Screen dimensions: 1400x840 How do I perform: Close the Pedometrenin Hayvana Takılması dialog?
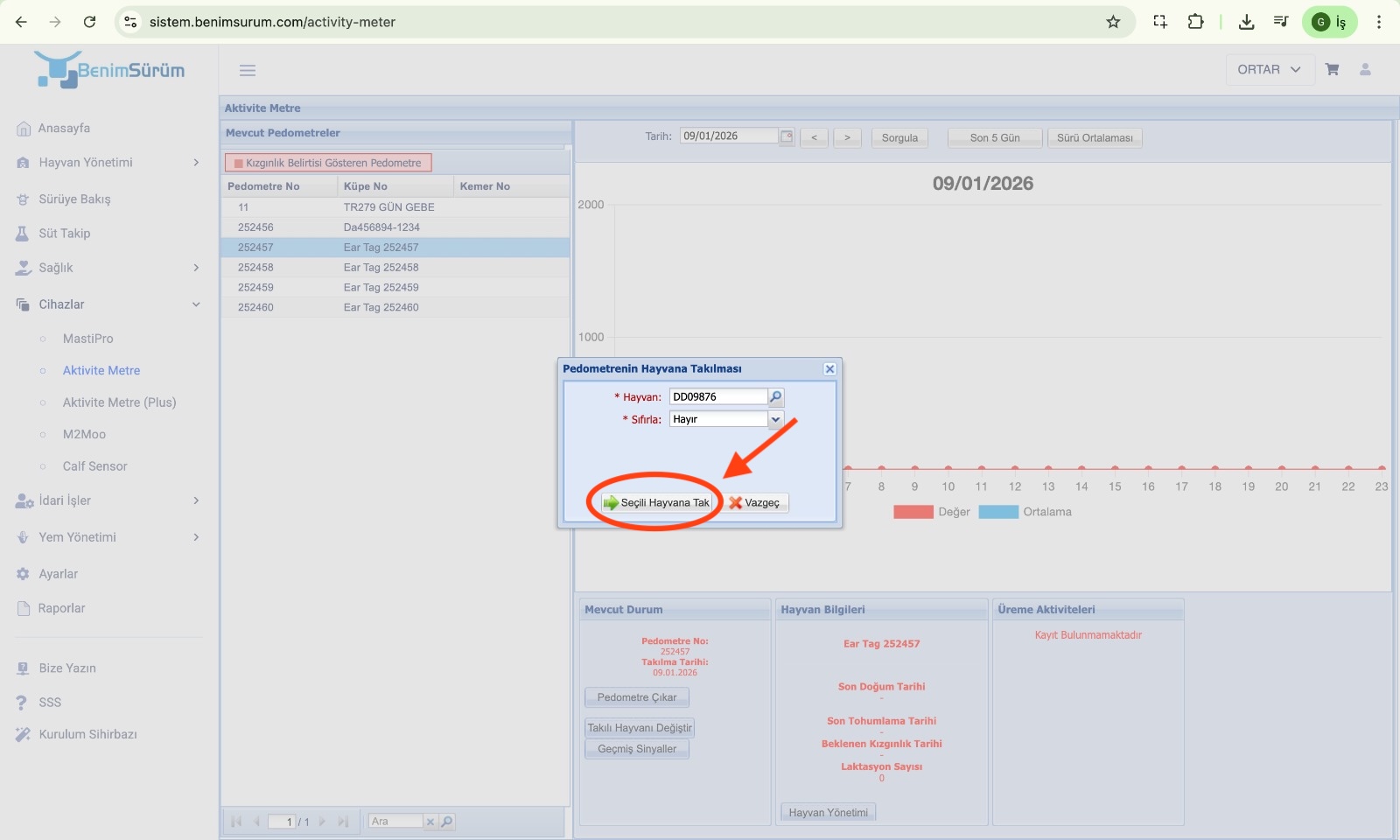click(829, 369)
